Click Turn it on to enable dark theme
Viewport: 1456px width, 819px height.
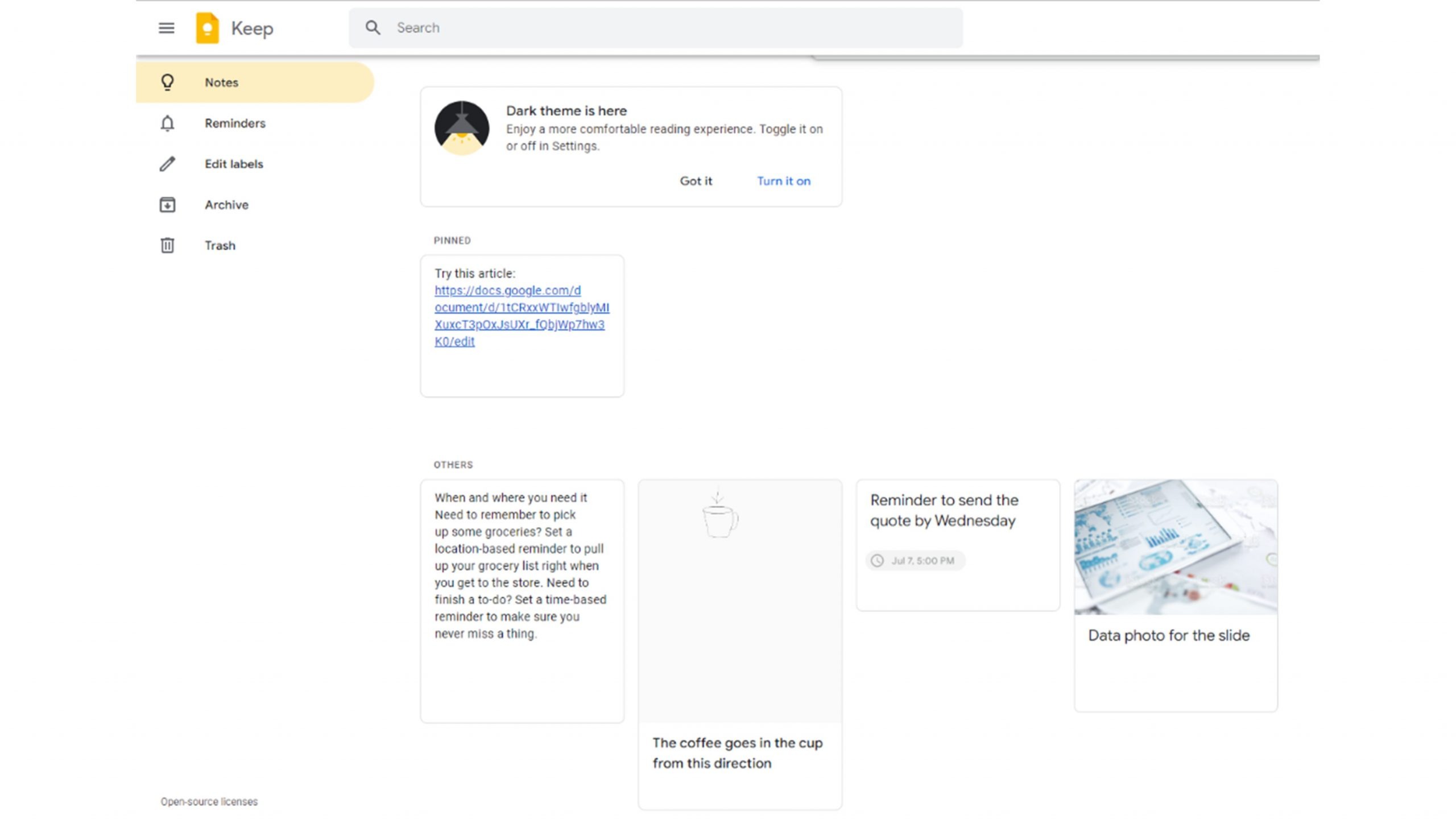pos(784,180)
